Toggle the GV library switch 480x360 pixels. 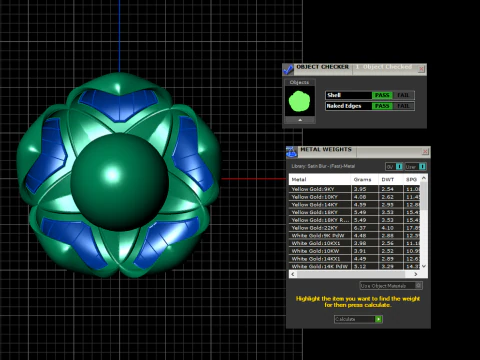394,166
